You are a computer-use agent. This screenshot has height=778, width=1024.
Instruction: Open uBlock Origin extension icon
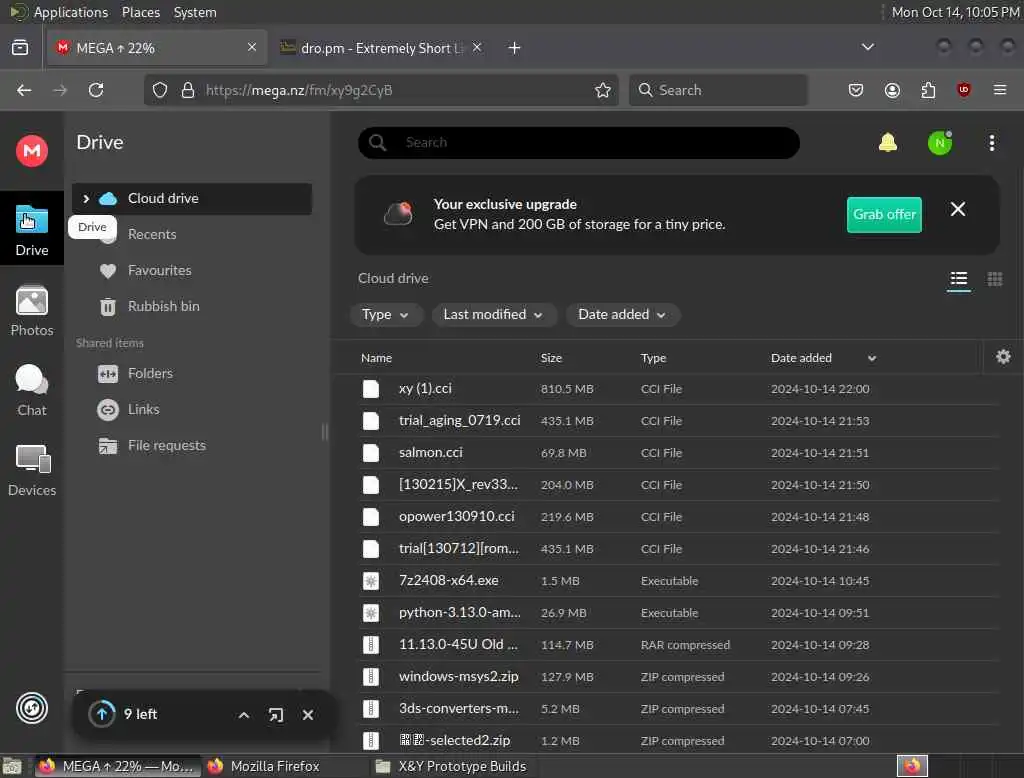point(963,90)
